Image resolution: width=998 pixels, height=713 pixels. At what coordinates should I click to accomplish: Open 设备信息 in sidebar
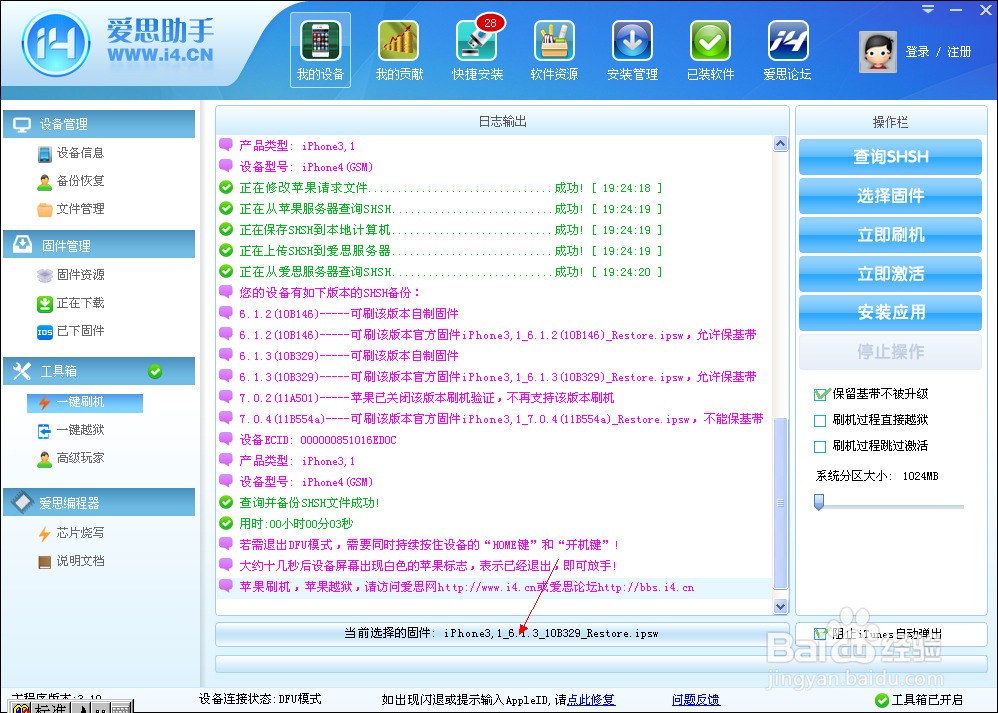coord(71,153)
